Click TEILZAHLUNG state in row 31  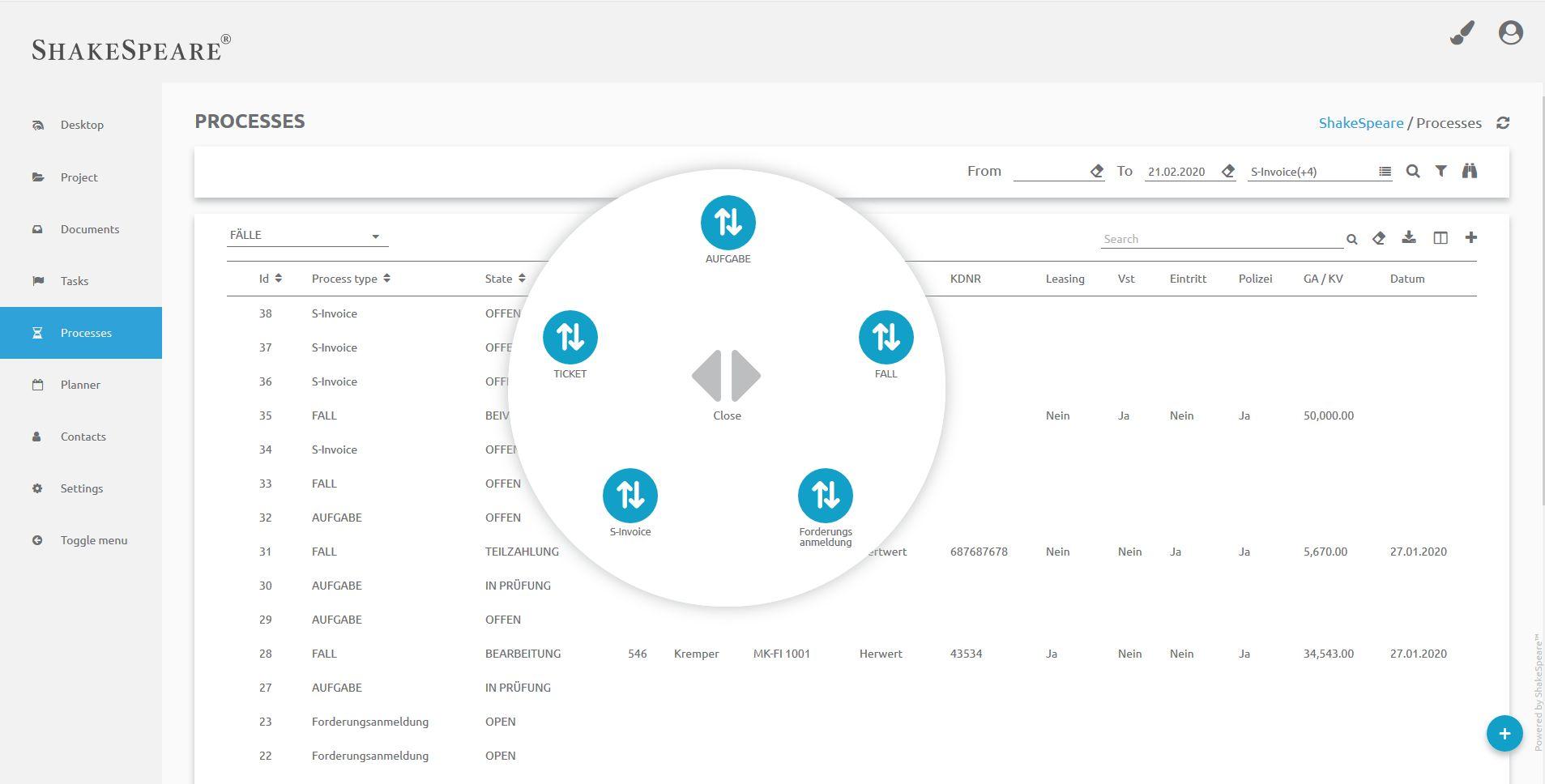522,552
